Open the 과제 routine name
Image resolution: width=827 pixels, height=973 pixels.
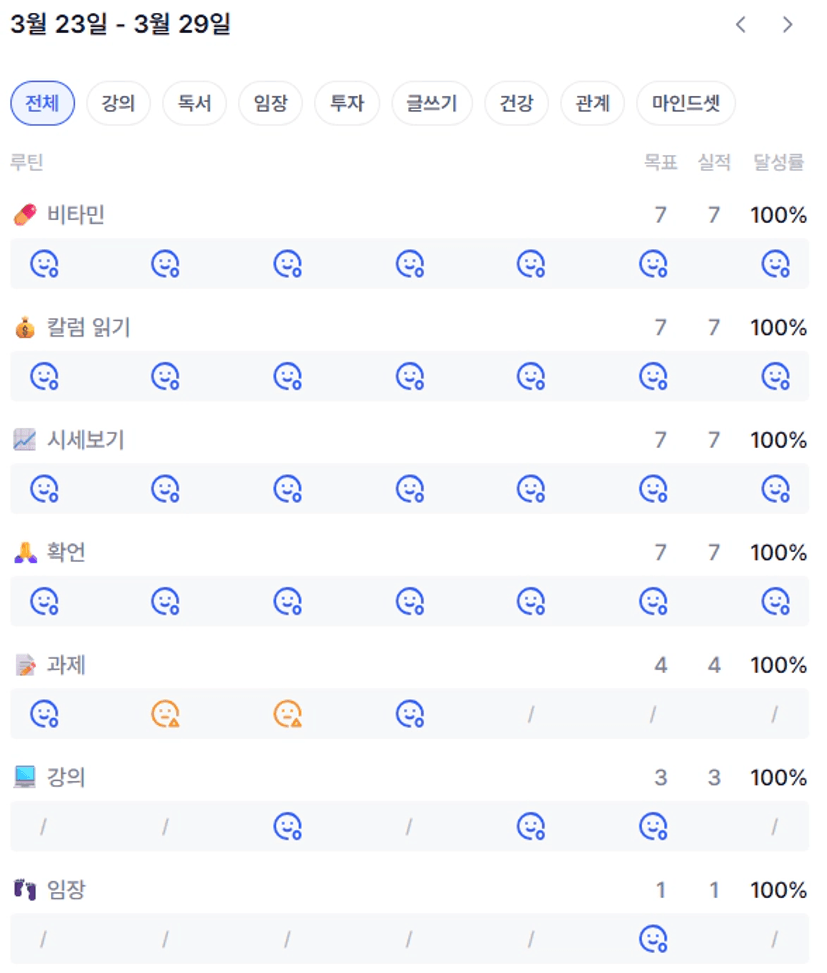click(x=66, y=665)
